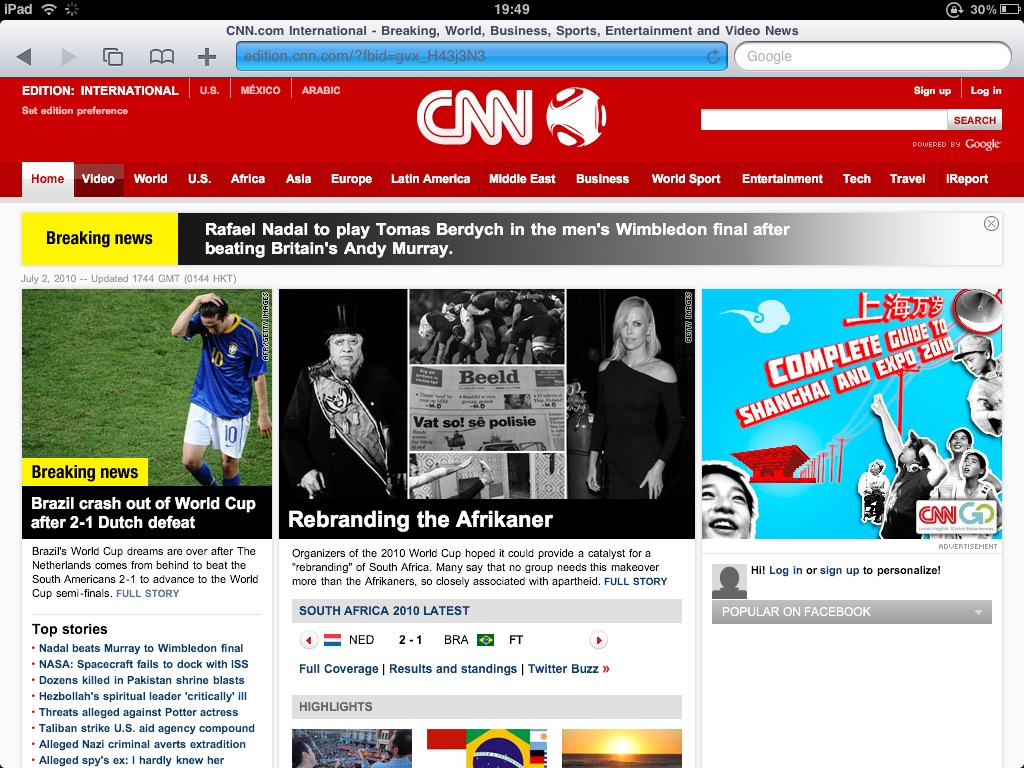Open the Bookmarks book icon
The image size is (1024, 768).
(x=161, y=57)
